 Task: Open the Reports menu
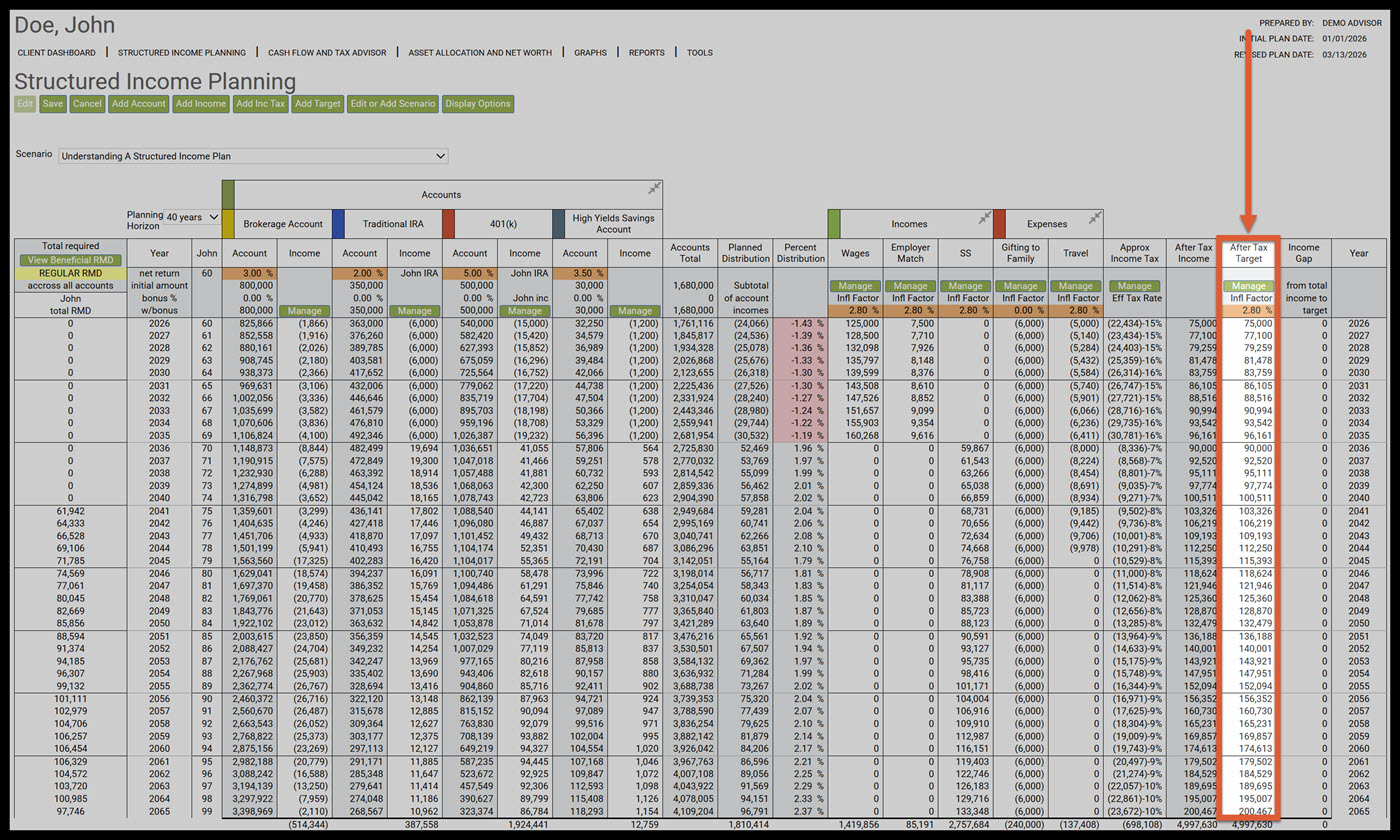tap(646, 52)
